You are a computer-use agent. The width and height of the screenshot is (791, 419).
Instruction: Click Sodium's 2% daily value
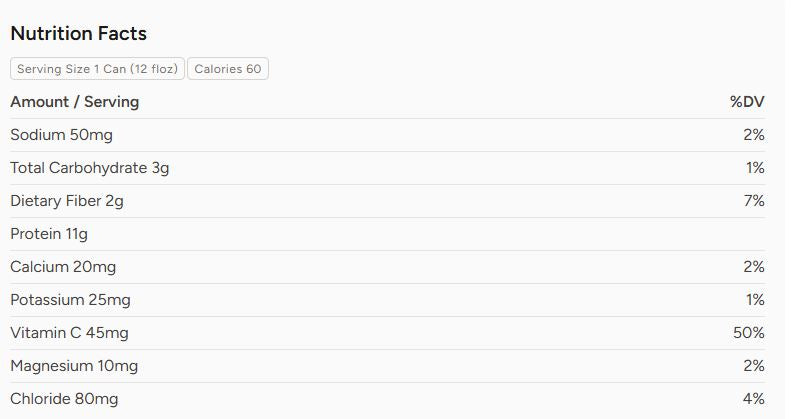[753, 135]
